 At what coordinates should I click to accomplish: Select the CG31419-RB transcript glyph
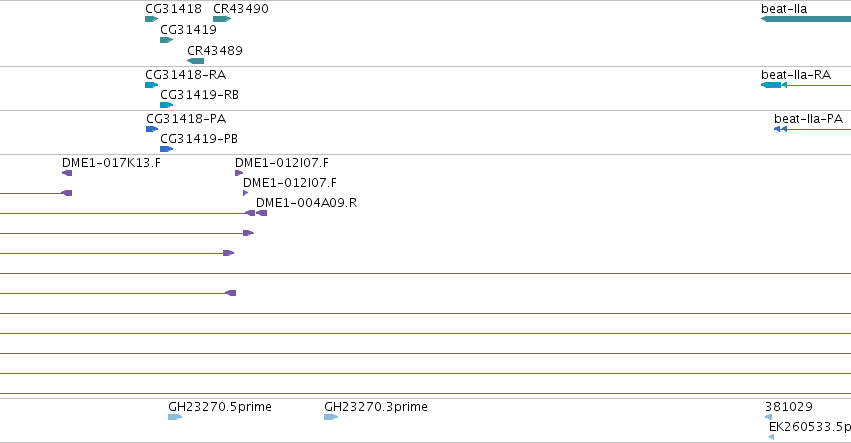coord(167,105)
